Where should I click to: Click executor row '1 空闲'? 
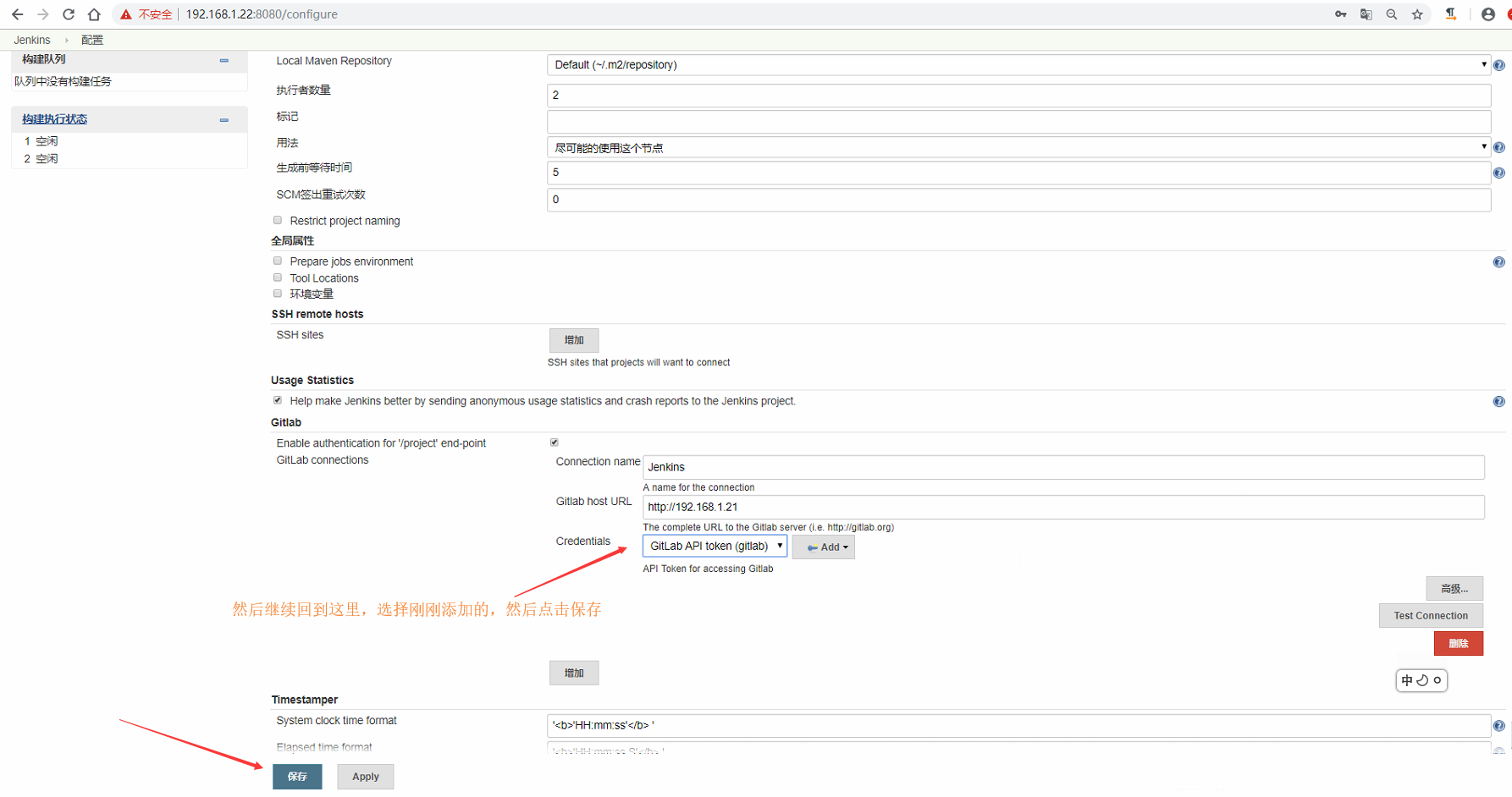(x=41, y=141)
